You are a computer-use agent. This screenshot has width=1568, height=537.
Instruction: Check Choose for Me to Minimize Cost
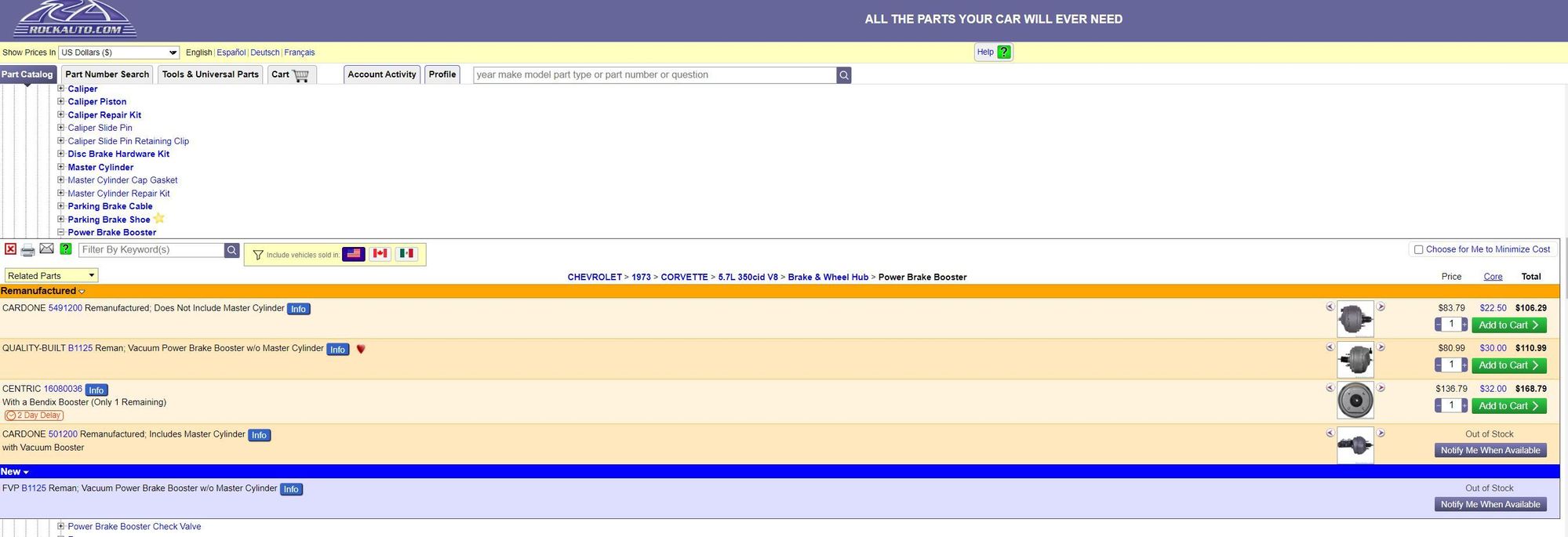[1418, 250]
